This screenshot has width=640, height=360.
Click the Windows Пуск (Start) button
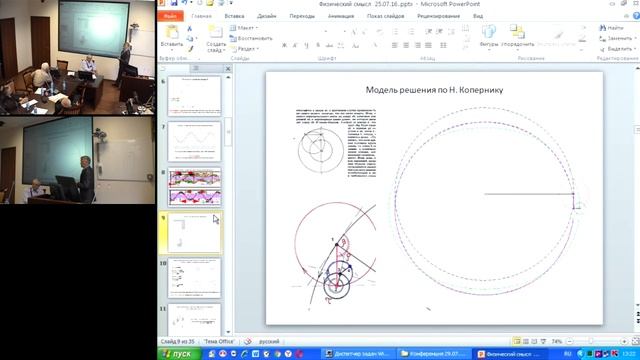[179, 354]
